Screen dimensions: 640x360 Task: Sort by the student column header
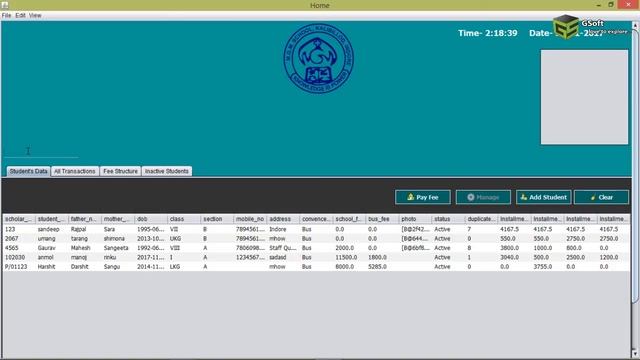tap(52, 219)
